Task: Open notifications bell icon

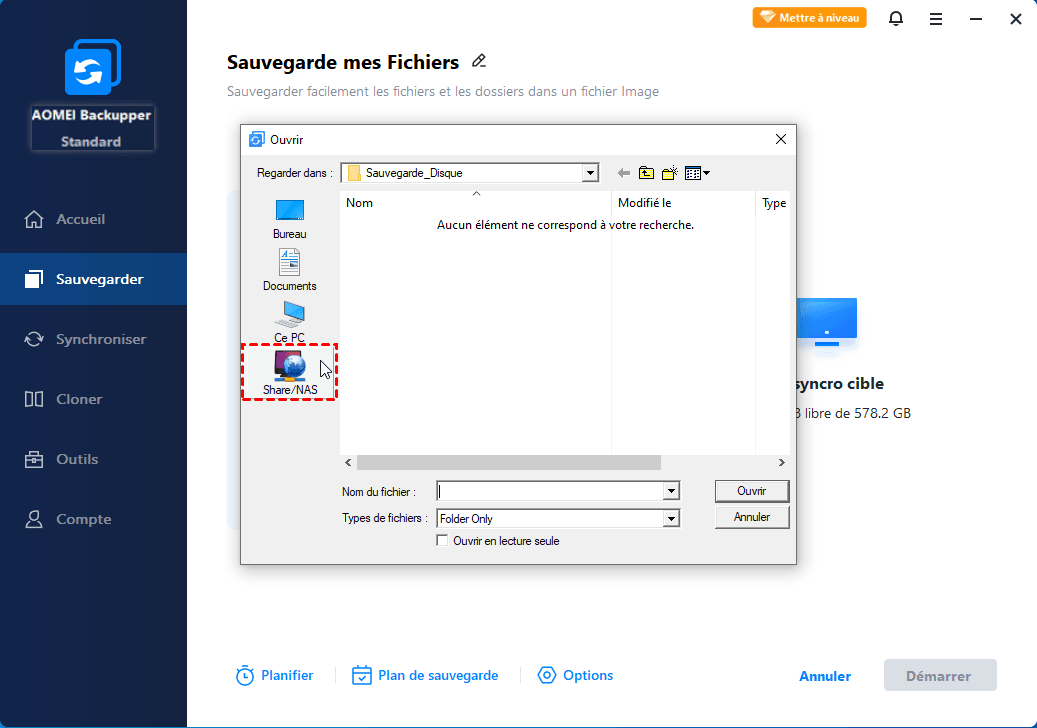Action: [895, 19]
